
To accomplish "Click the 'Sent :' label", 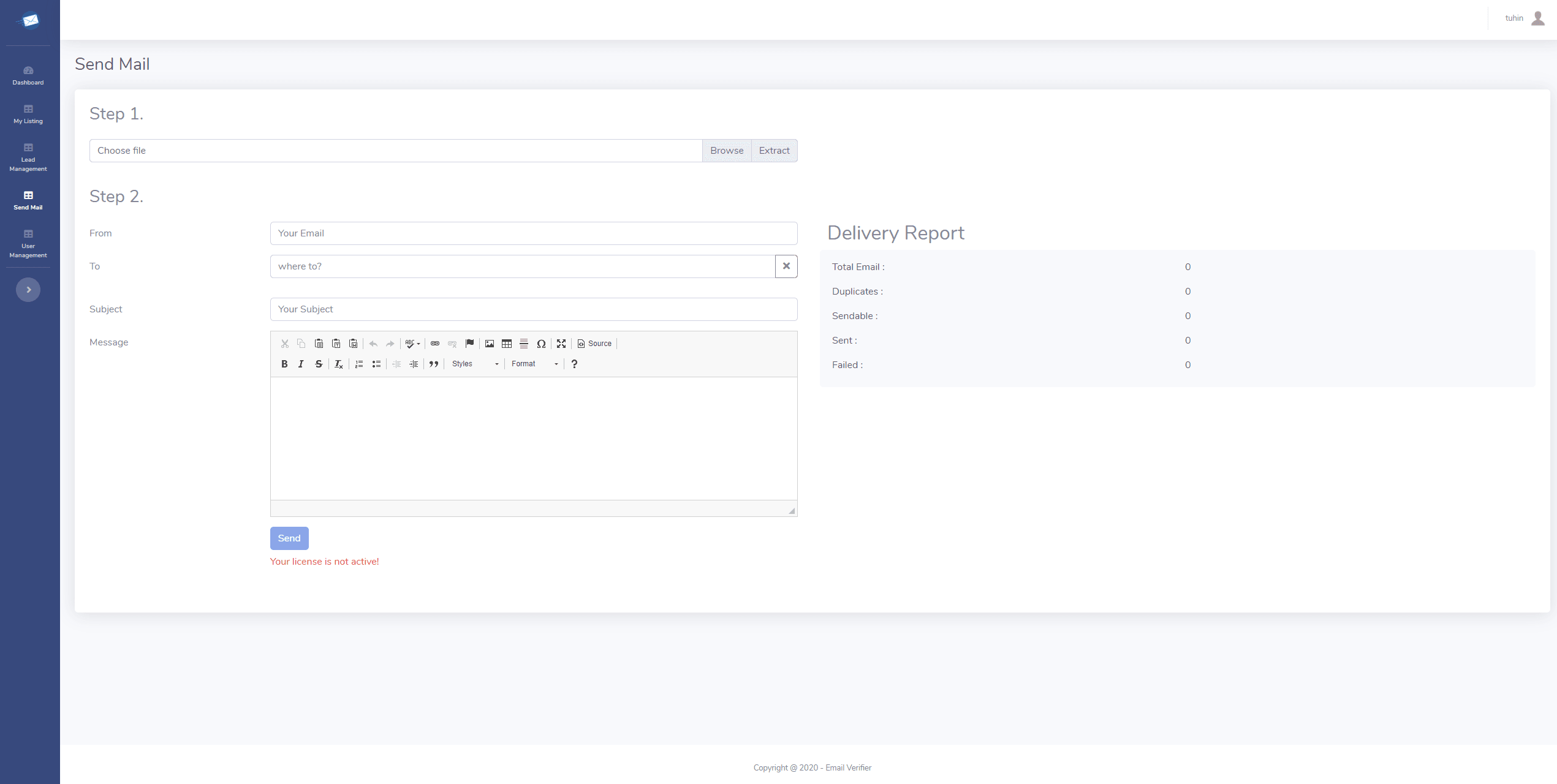I will pyautogui.click(x=844, y=341).
